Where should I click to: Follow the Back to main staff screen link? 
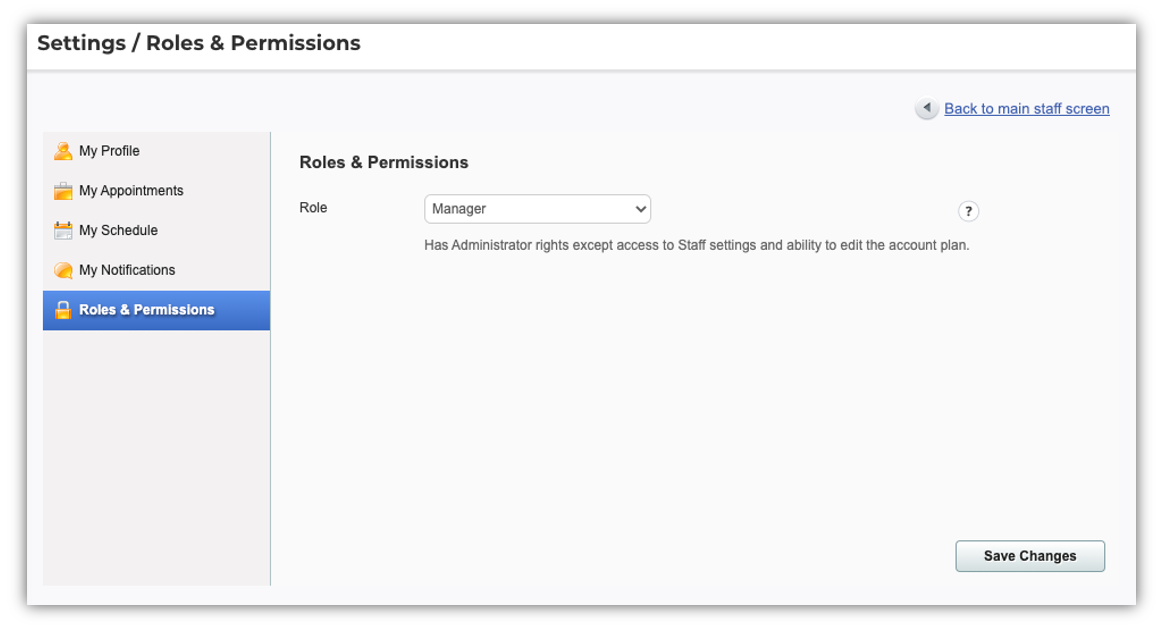(1026, 108)
